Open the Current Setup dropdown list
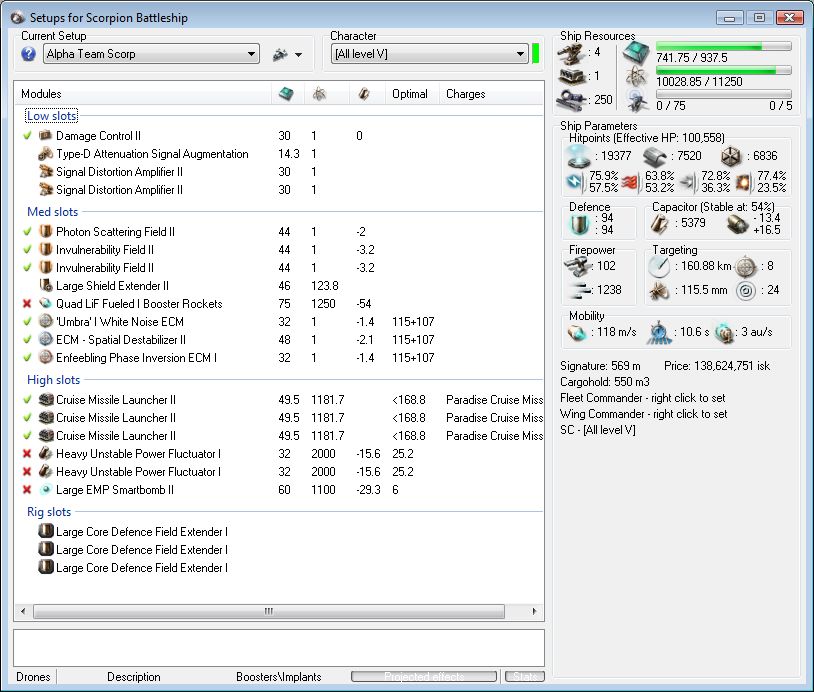 [251, 54]
